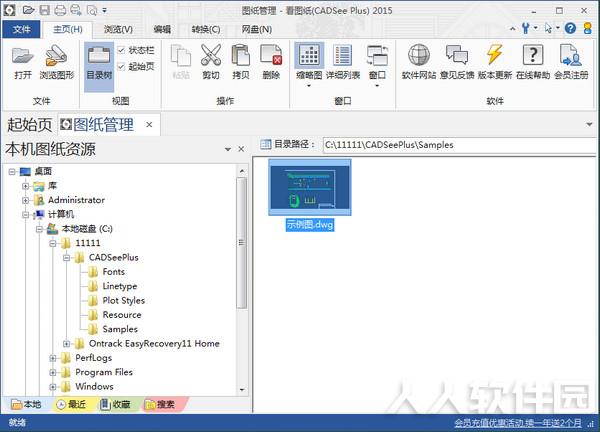Close the 图纸管理 tab

click(149, 125)
